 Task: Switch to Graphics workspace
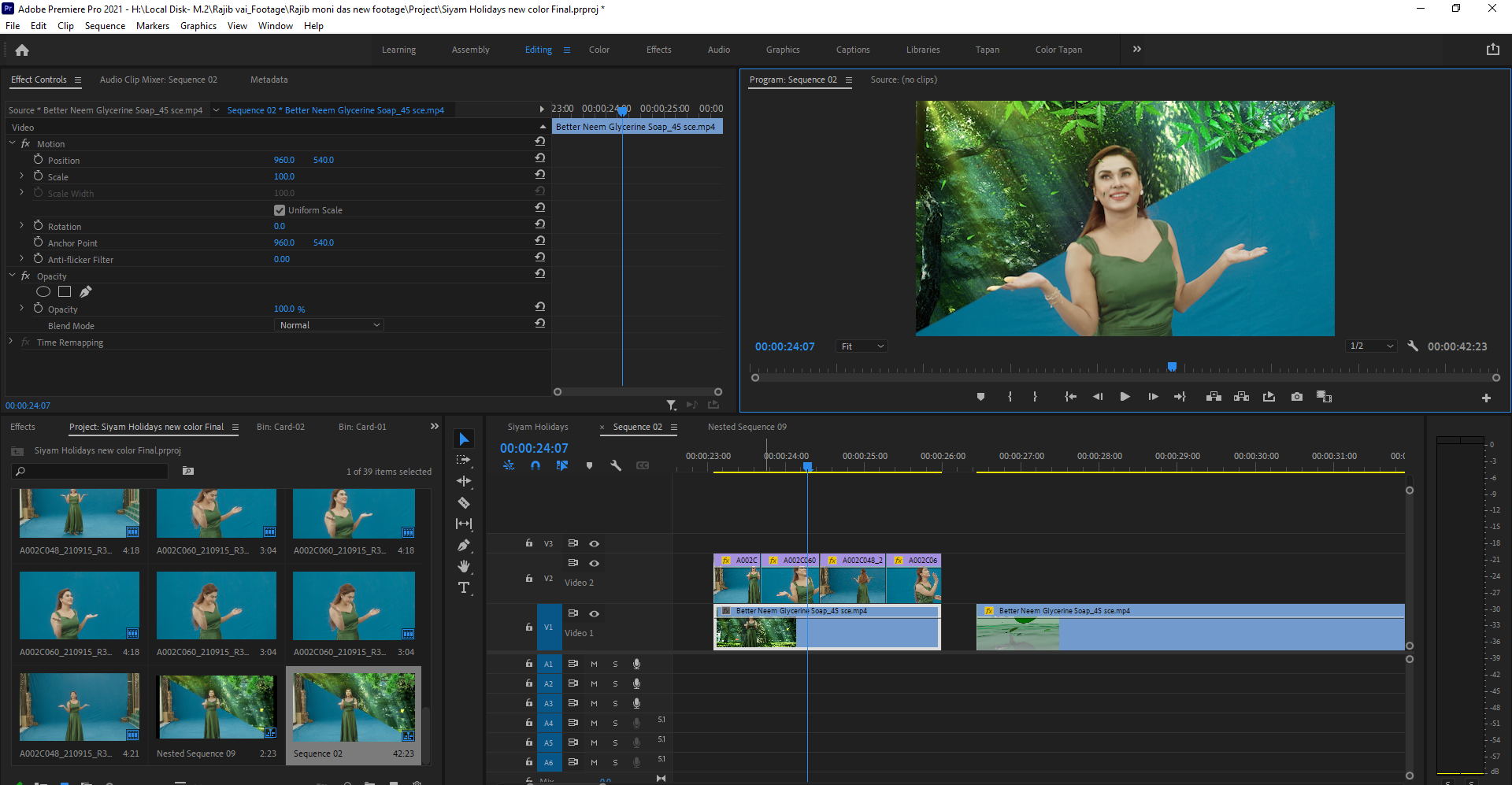click(x=783, y=50)
